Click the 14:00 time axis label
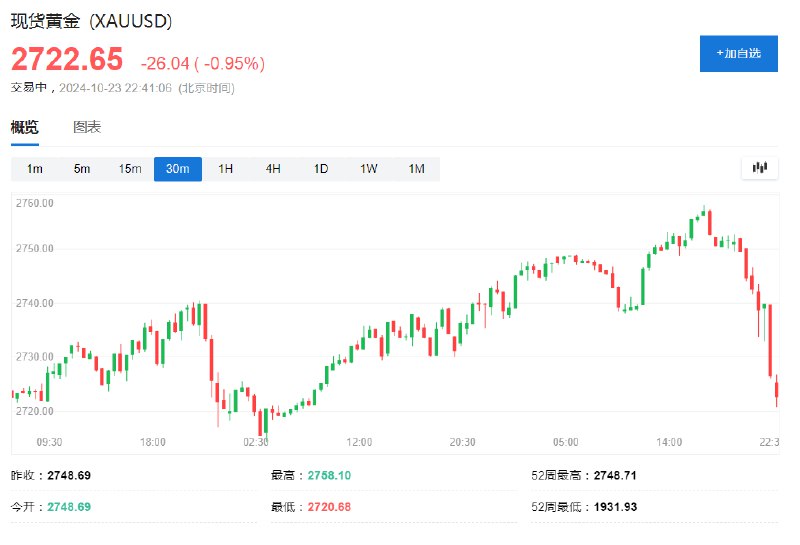Screen dimensions: 800x545 [x=669, y=442]
